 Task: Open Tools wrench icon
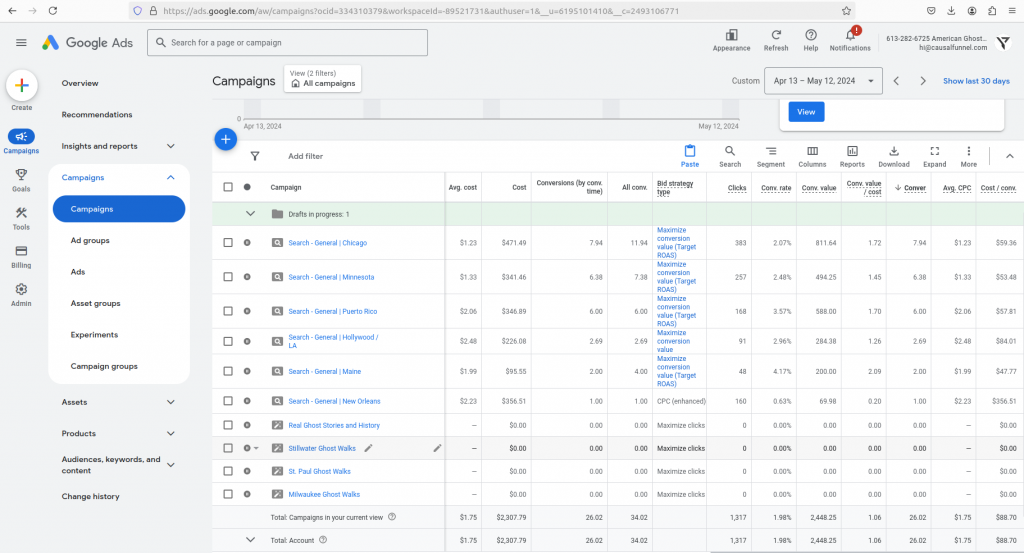coord(22,213)
